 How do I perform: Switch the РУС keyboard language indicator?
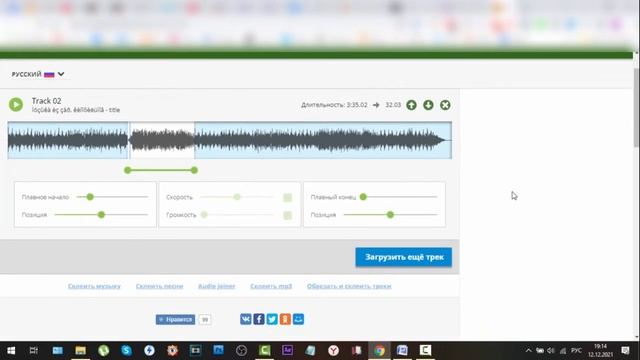tap(576, 351)
